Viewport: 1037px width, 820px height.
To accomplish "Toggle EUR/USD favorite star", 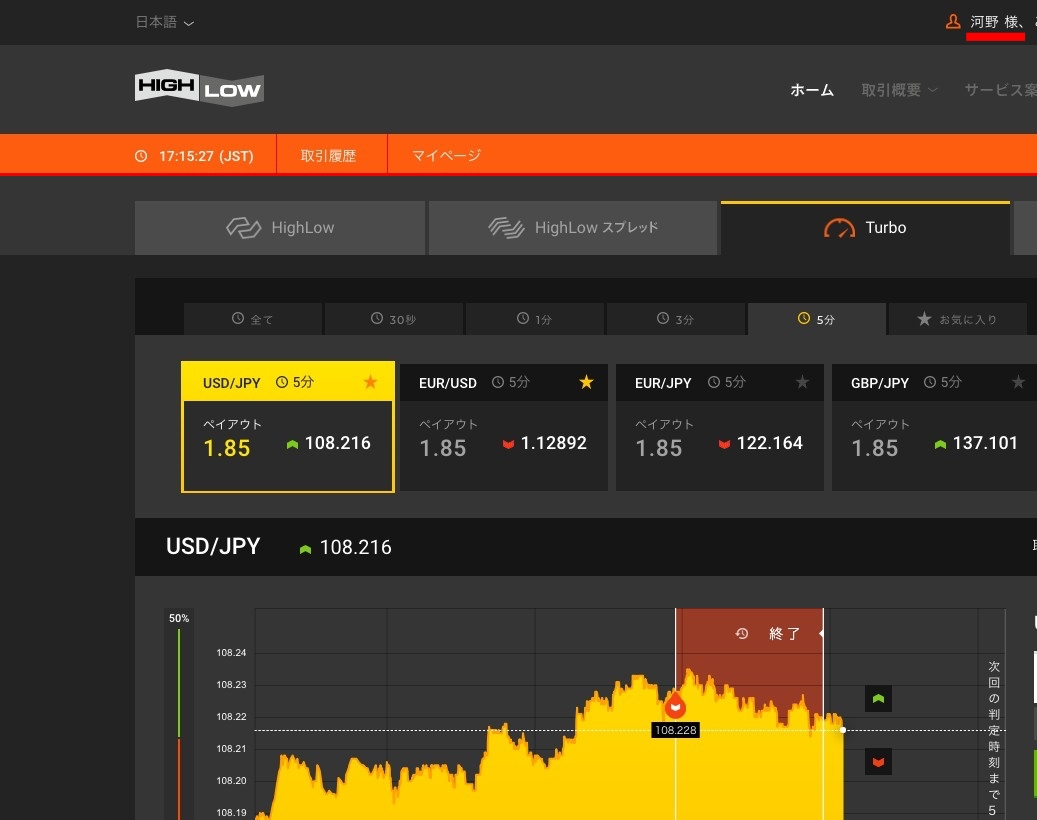I will pyautogui.click(x=586, y=382).
